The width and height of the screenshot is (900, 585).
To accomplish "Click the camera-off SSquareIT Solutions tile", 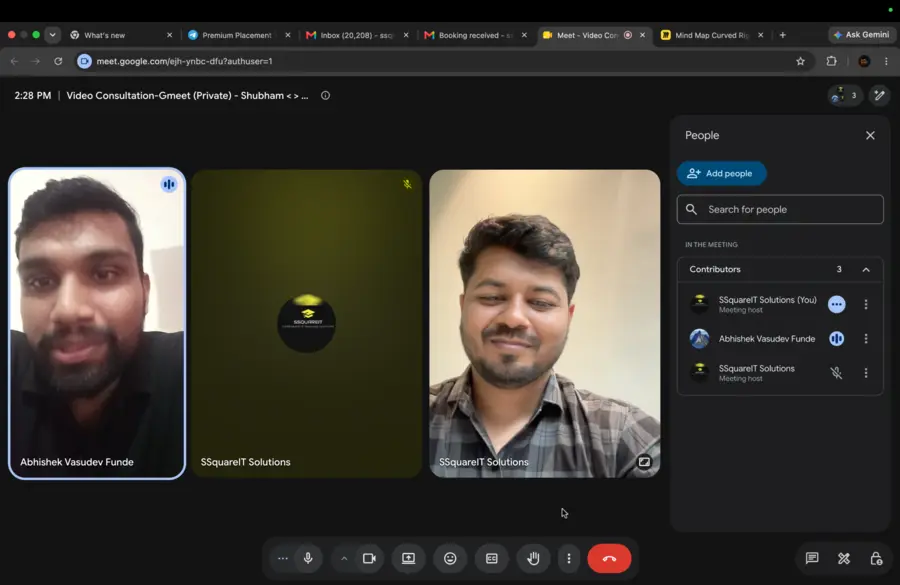I will (307, 323).
